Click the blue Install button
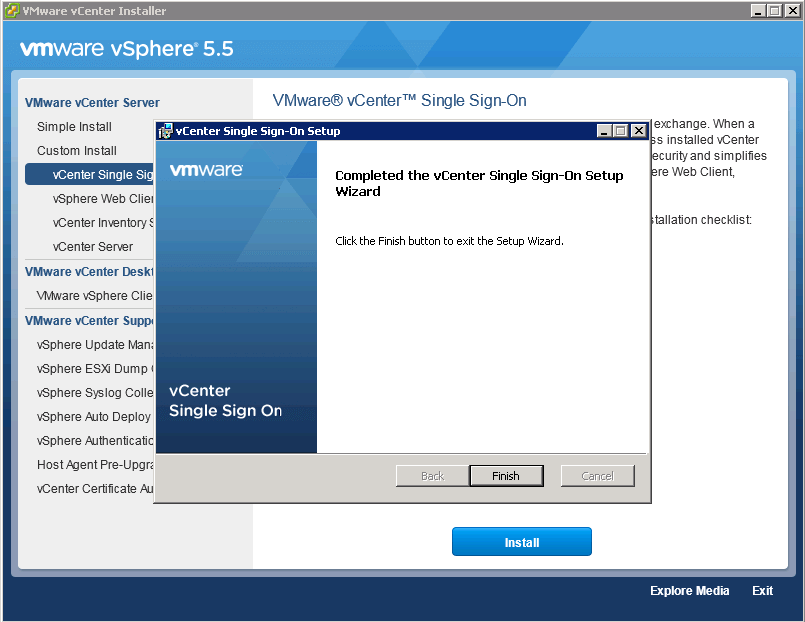This screenshot has height=622, width=805. tap(522, 541)
